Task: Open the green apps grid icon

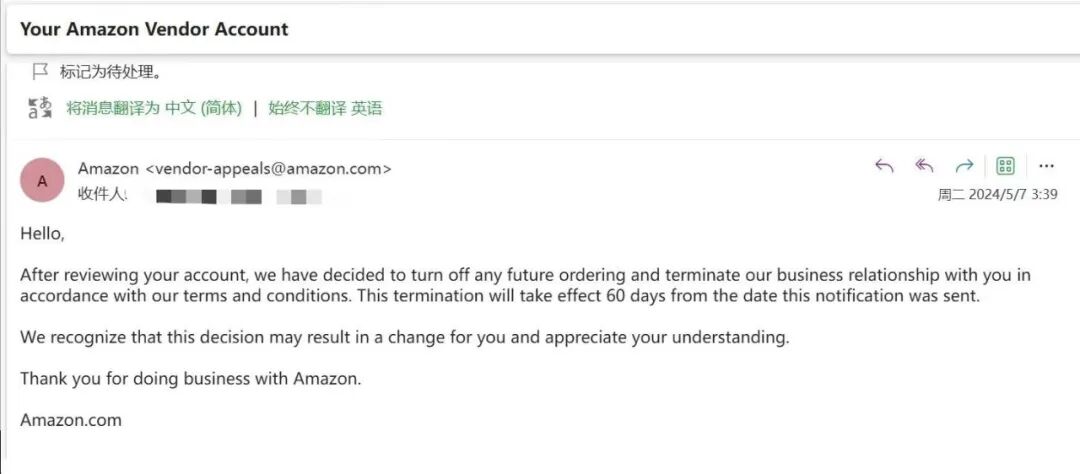Action: point(1006,166)
